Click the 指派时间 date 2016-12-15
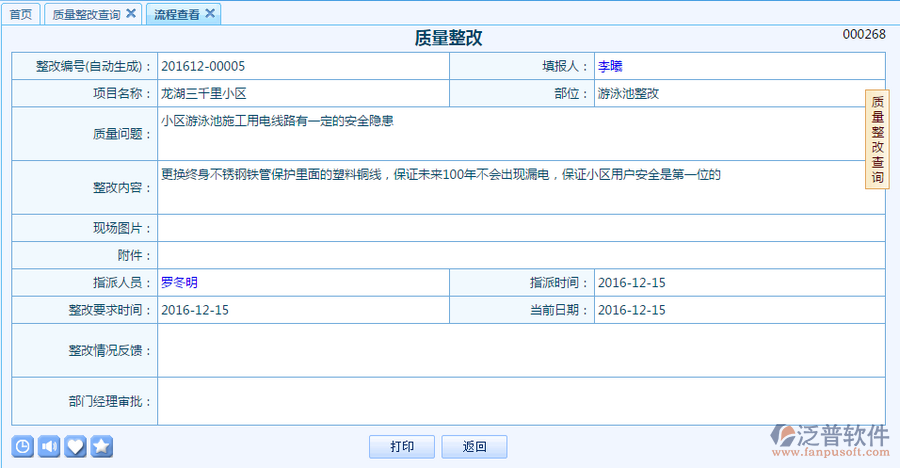The height and width of the screenshot is (468, 900). click(x=632, y=283)
